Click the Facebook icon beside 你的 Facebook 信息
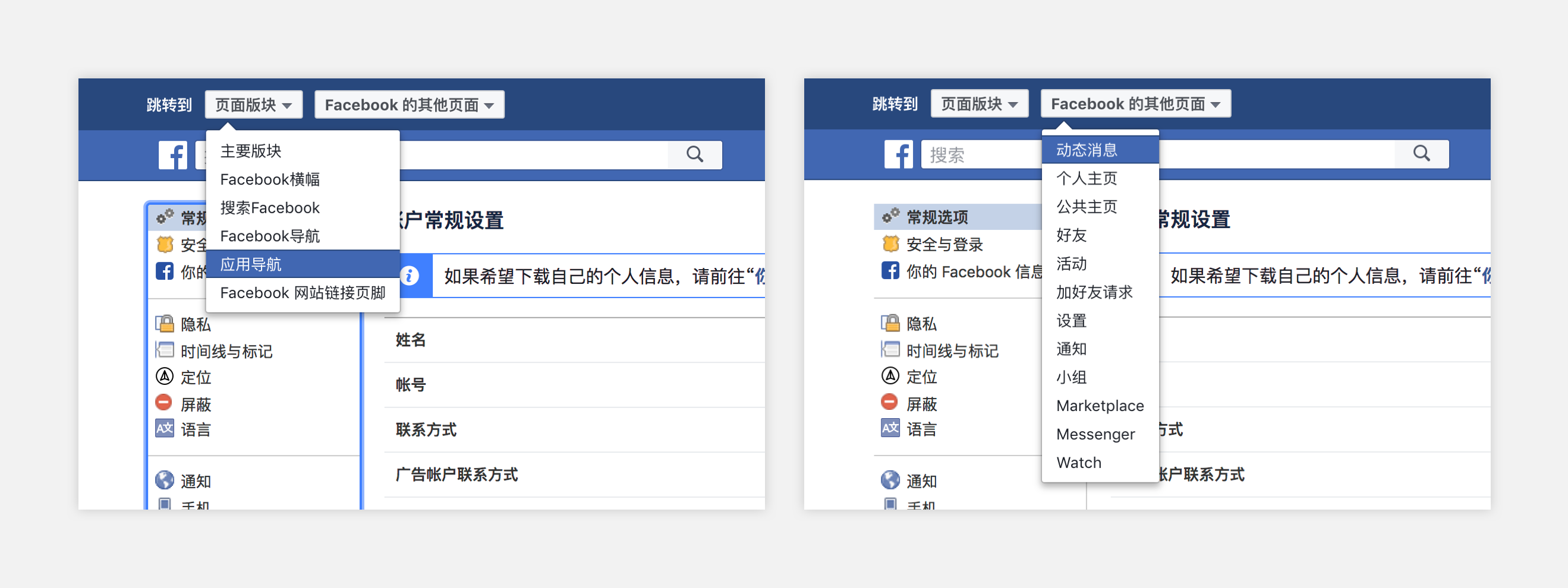The image size is (1568, 588). (890, 271)
